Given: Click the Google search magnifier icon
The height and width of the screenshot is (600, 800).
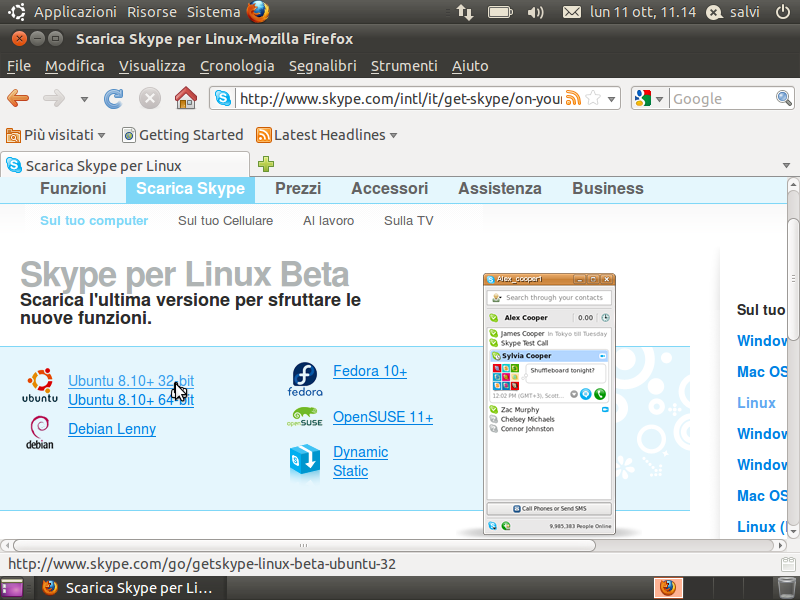Looking at the screenshot, I should point(784,98).
